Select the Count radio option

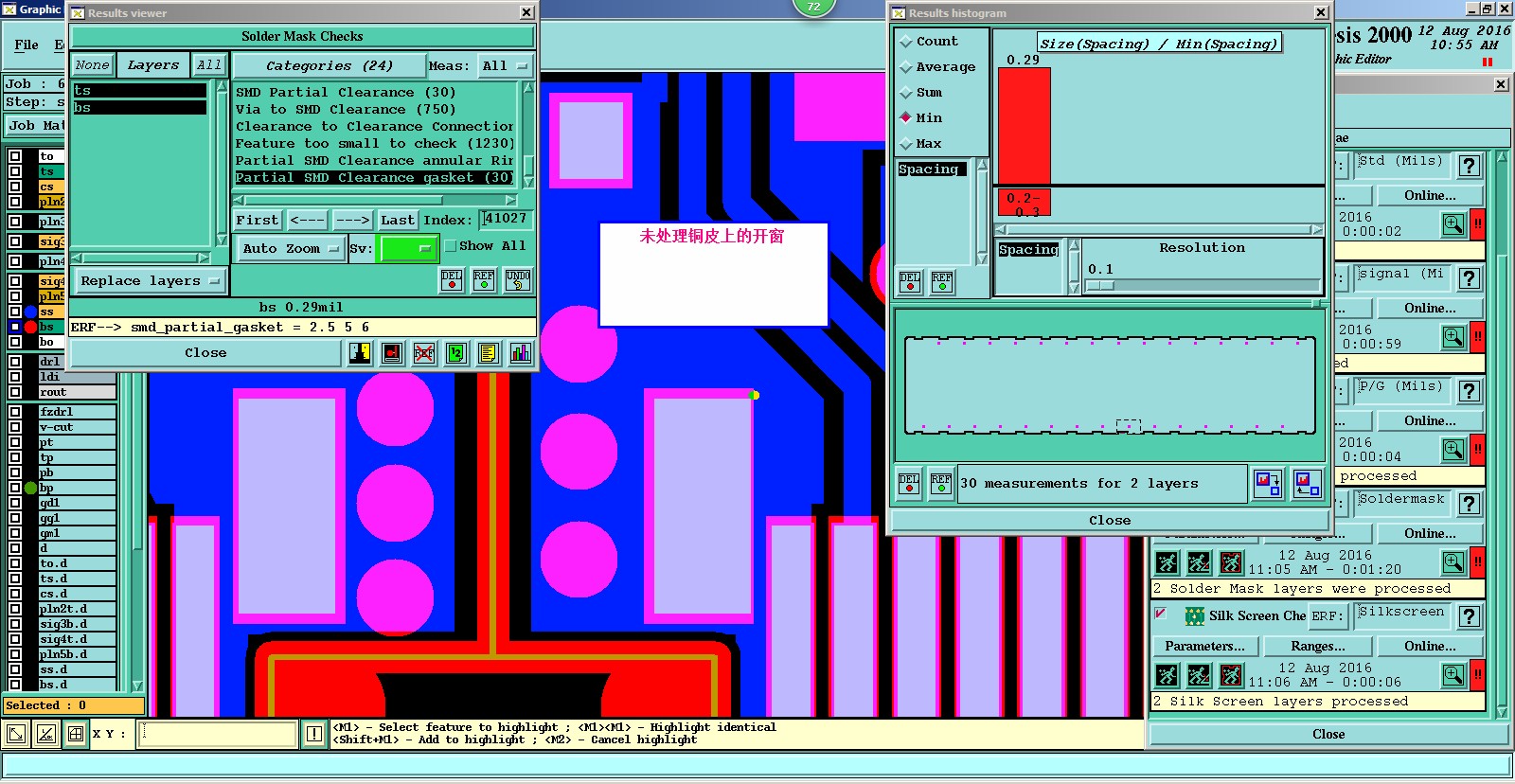pos(906,42)
